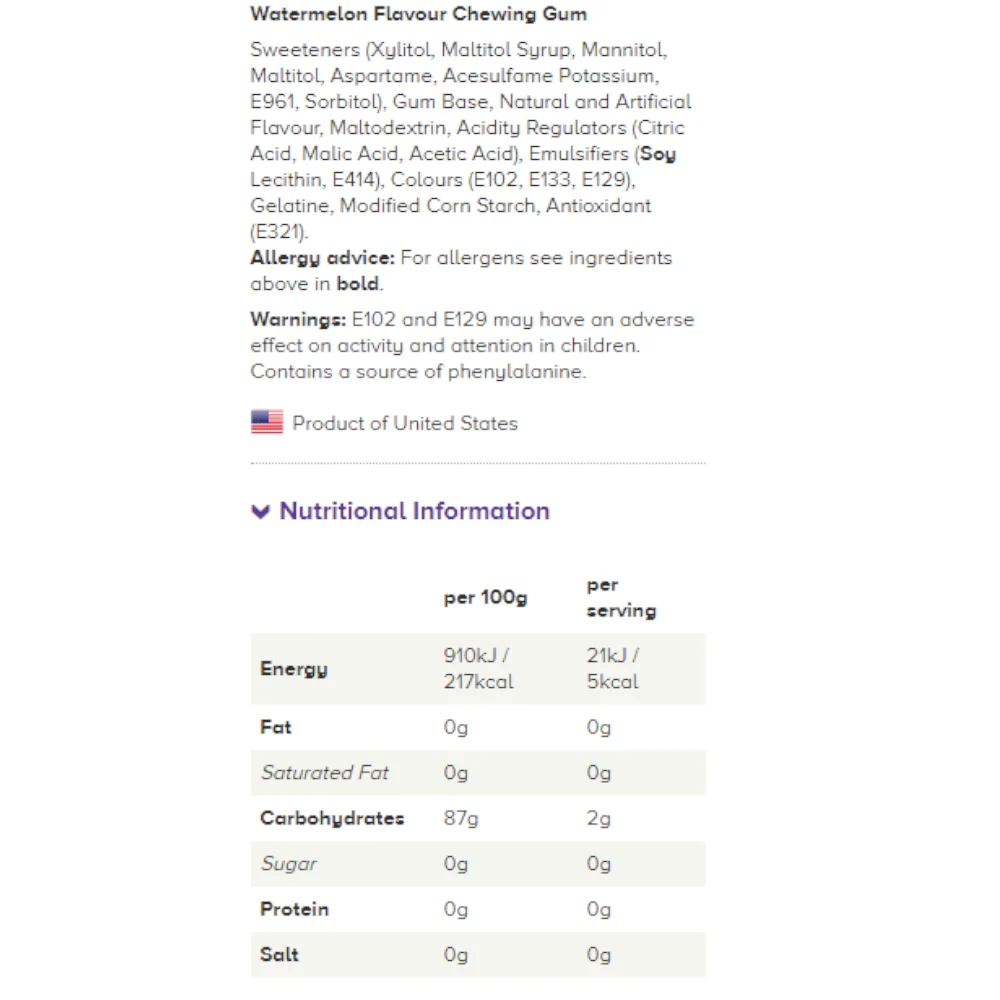The height and width of the screenshot is (1000, 1000).
Task: Click the Carbohydrates row label
Action: click(x=332, y=818)
